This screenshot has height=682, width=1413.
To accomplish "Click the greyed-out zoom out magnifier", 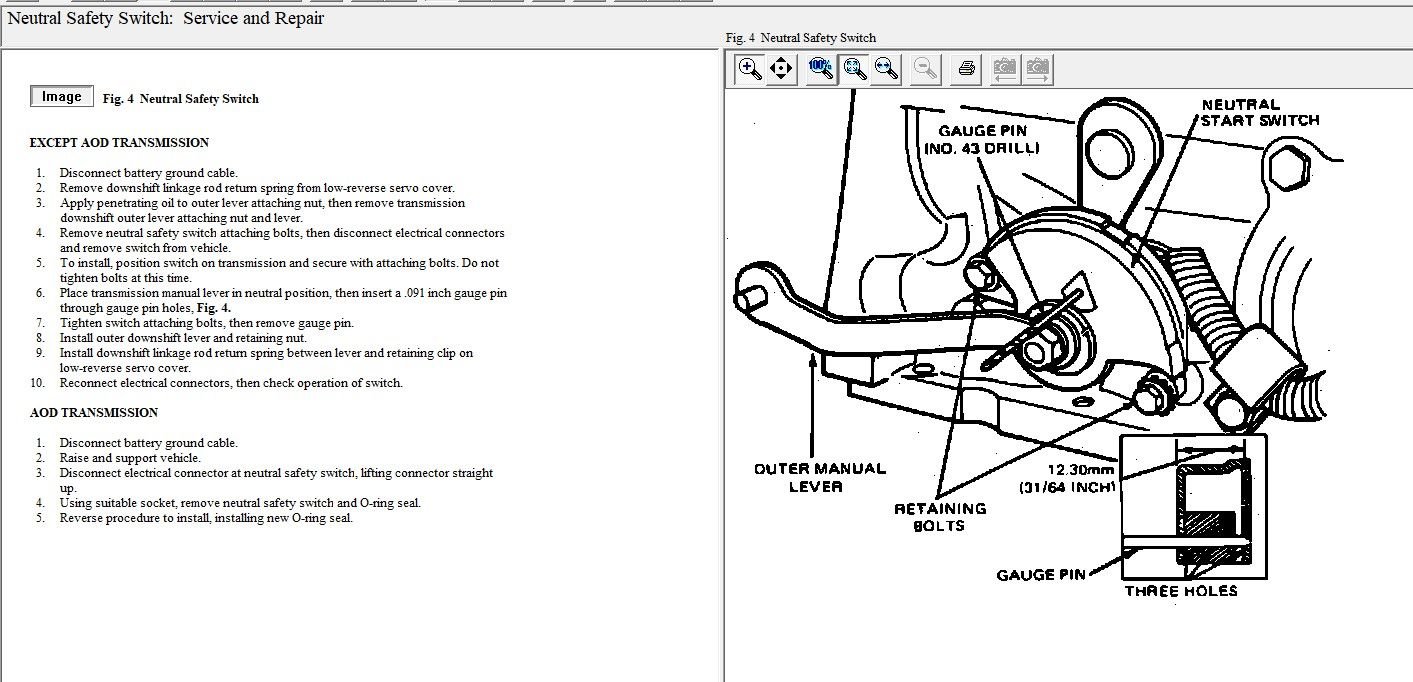I will (926, 68).
